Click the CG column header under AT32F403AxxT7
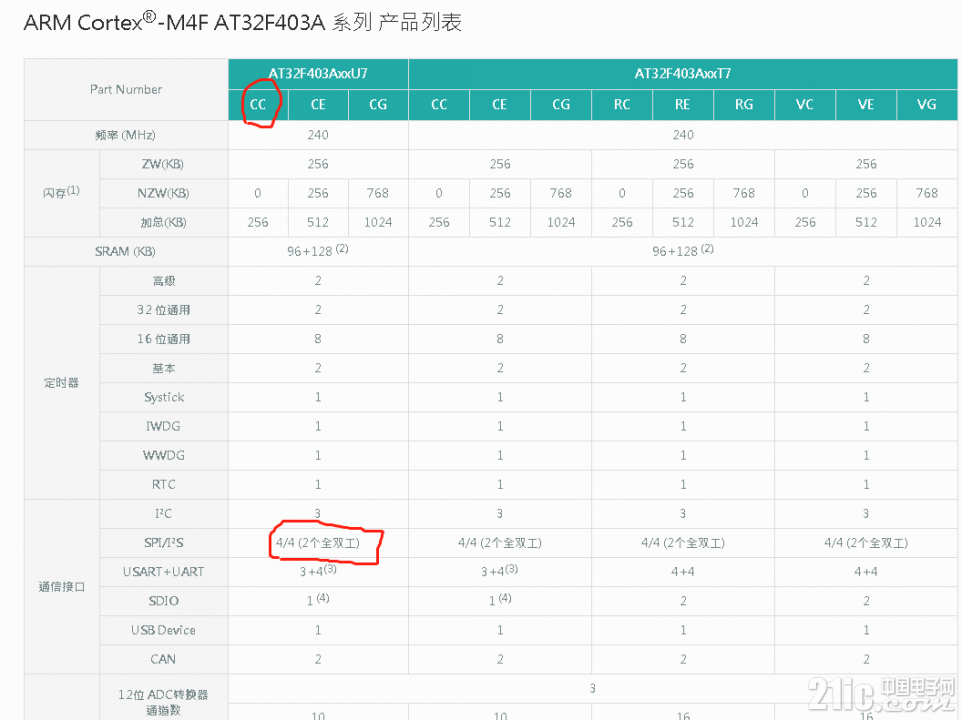The width and height of the screenshot is (962, 720). click(x=561, y=105)
